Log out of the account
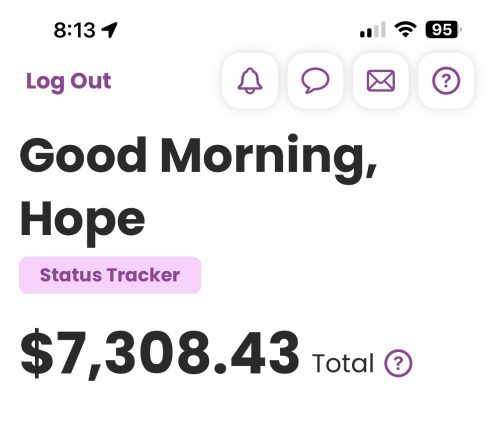This screenshot has width=500, height=428. [x=68, y=82]
